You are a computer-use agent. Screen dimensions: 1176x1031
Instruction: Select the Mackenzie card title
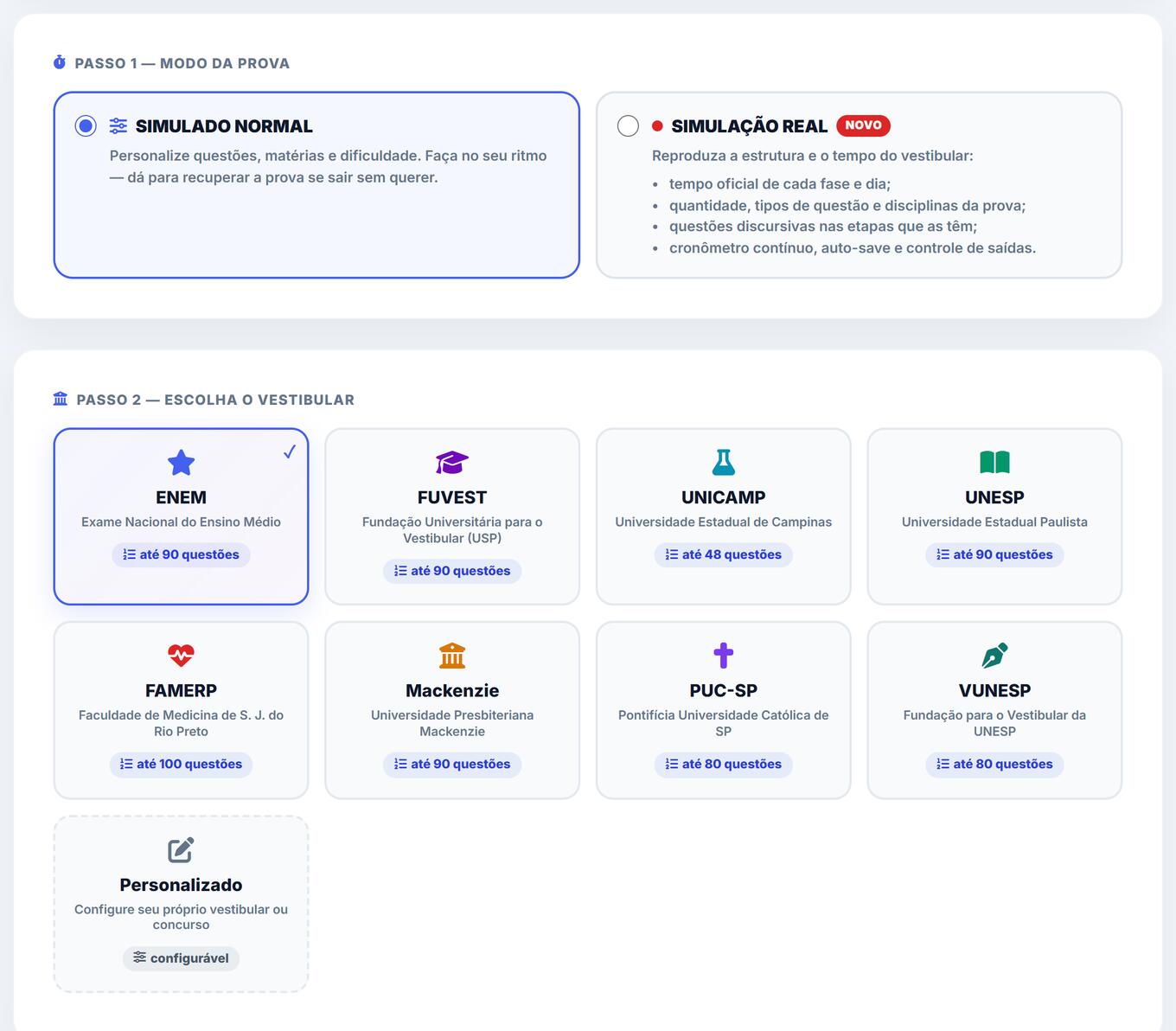point(452,690)
